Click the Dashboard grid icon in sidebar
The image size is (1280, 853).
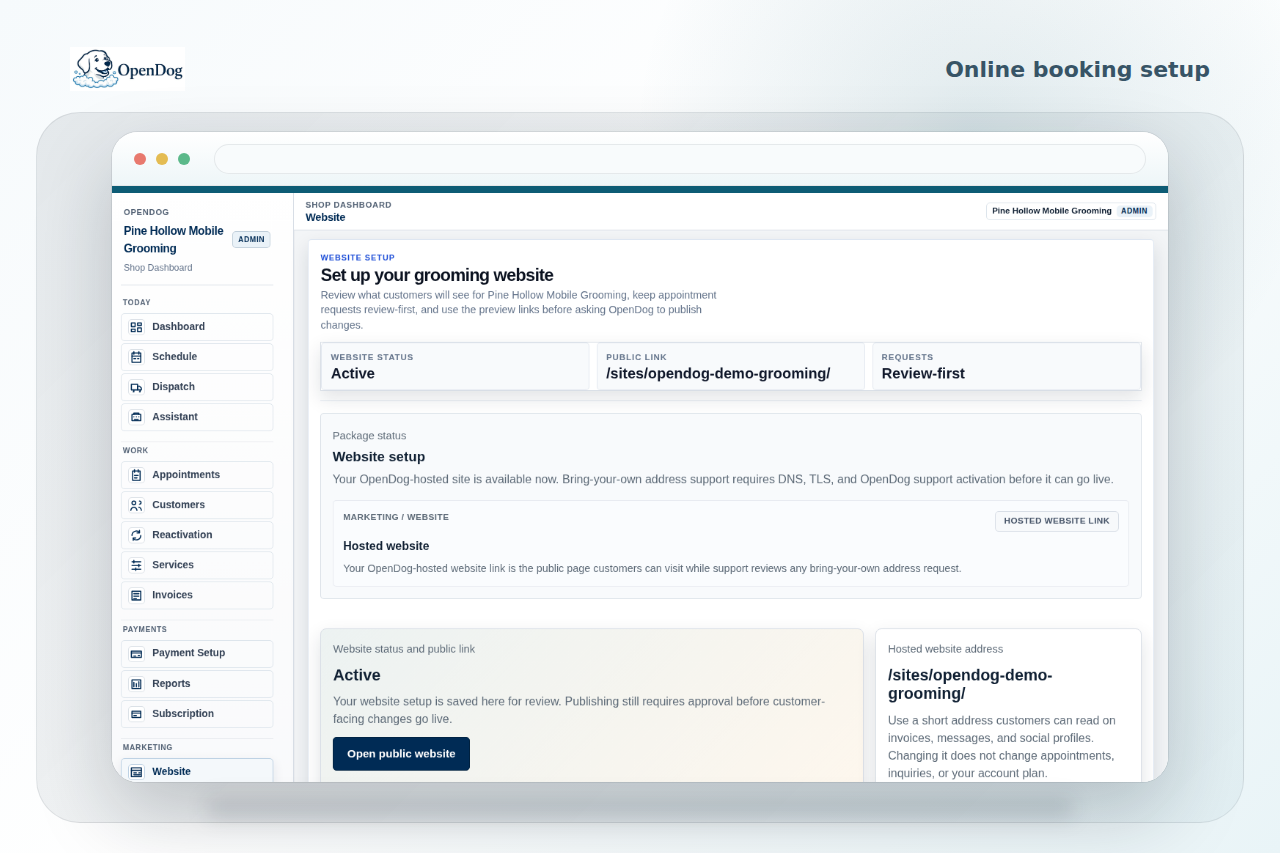point(136,327)
